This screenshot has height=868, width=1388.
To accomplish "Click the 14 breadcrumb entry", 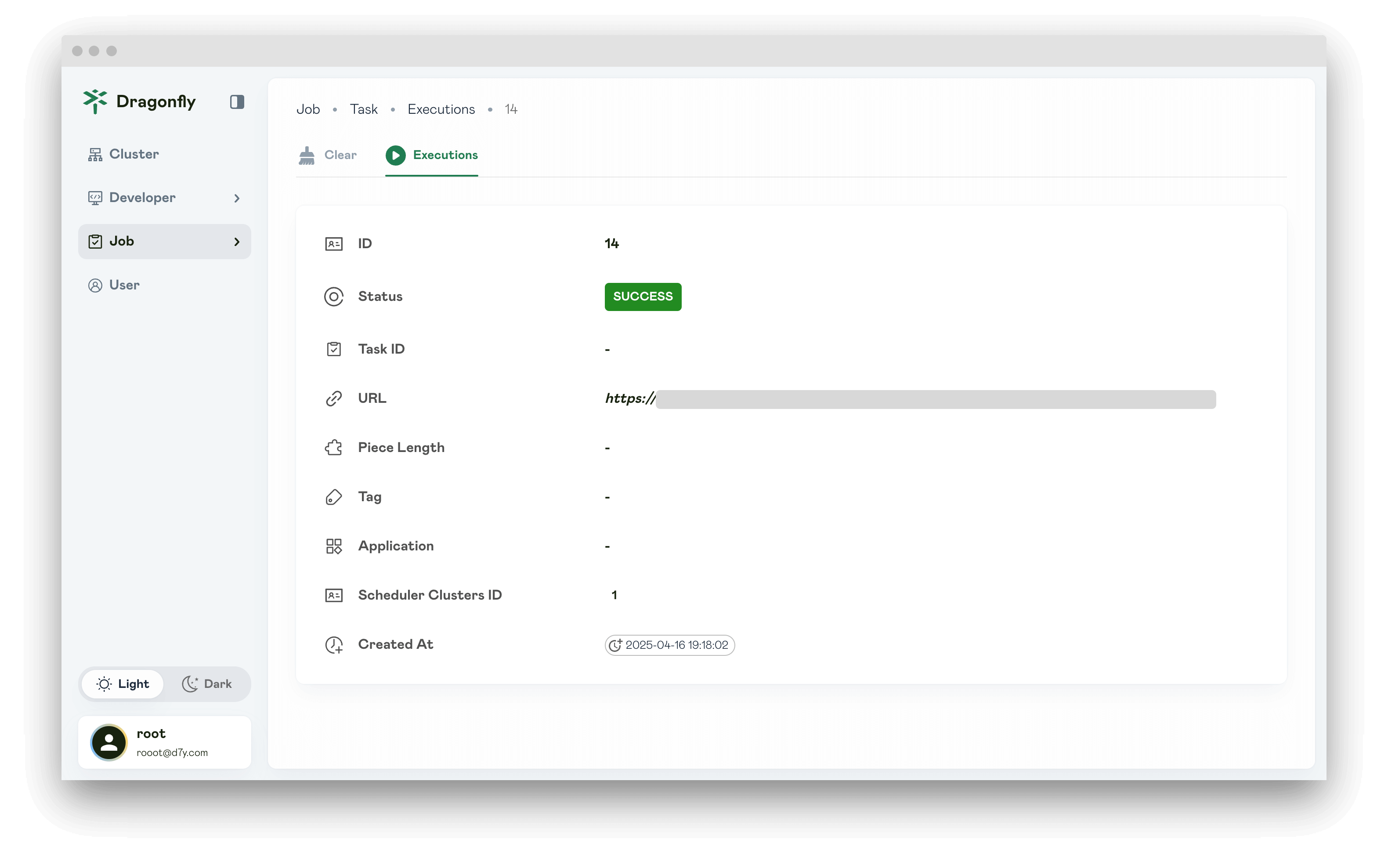I will (x=511, y=109).
